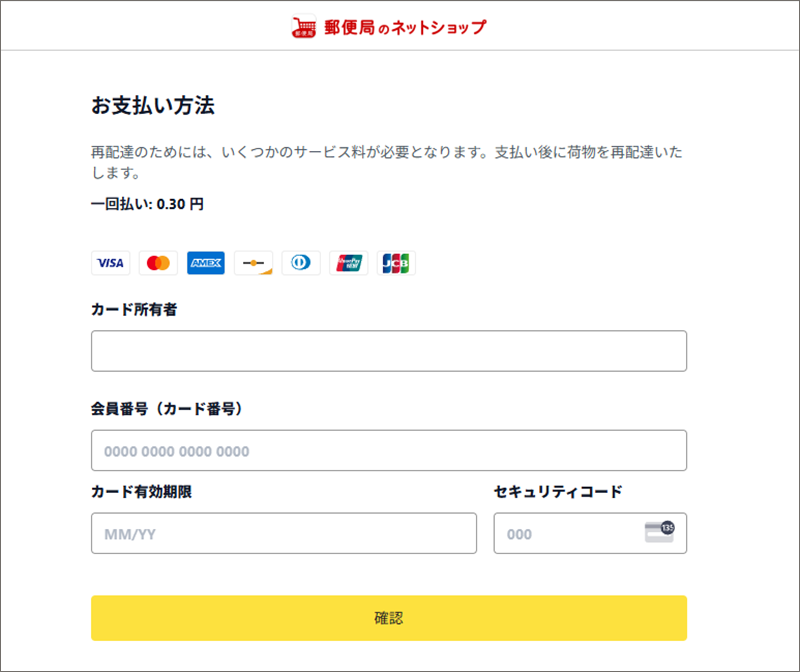Click the Discover card icon
The width and height of the screenshot is (800, 672).
pyautogui.click(x=253, y=263)
